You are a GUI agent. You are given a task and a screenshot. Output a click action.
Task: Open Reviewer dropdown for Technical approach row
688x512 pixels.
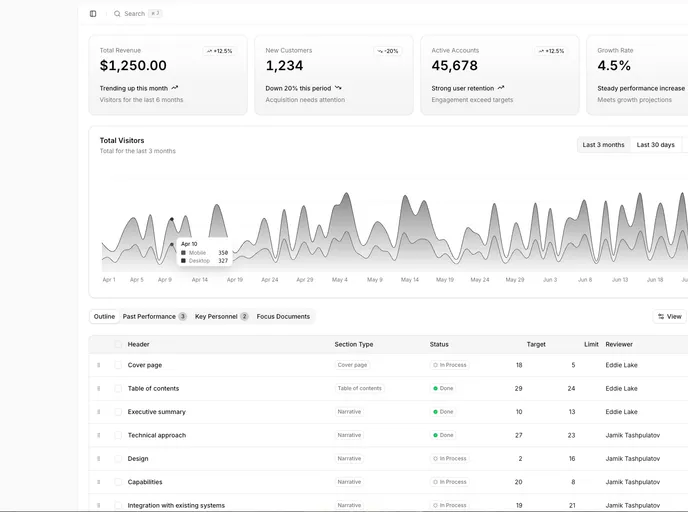646,435
